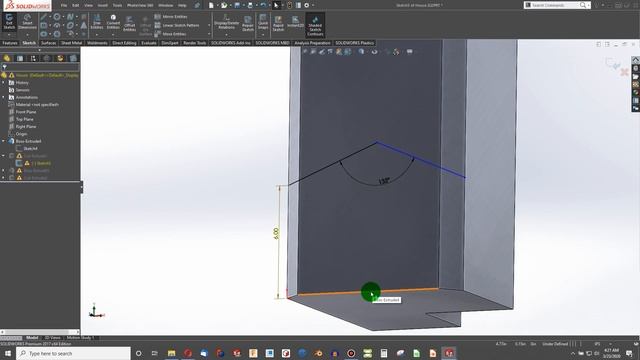Select the Move Entities tool
The image size is (640, 360).
(171, 34)
